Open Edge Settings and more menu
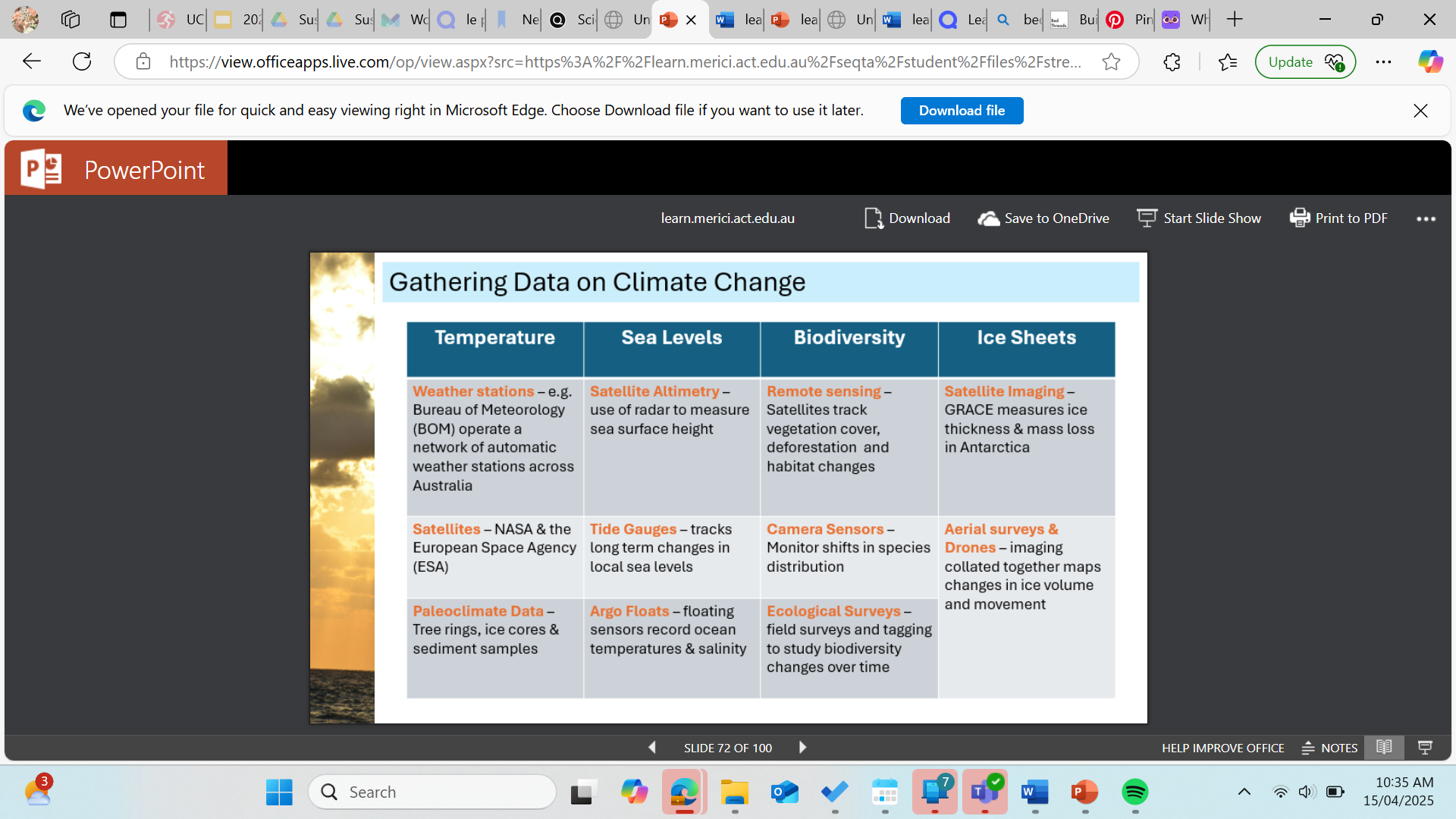 [x=1383, y=61]
